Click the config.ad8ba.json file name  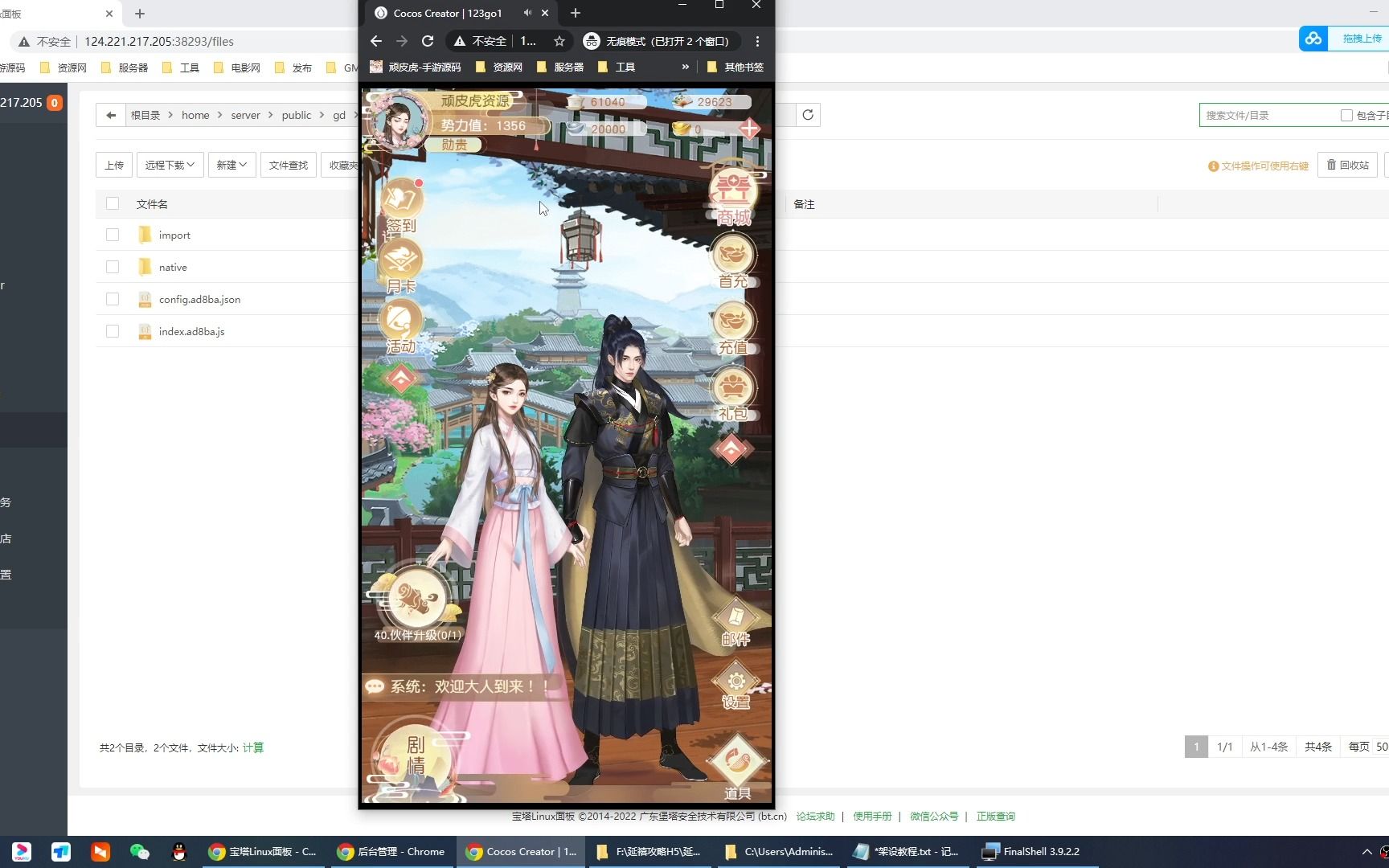199,299
